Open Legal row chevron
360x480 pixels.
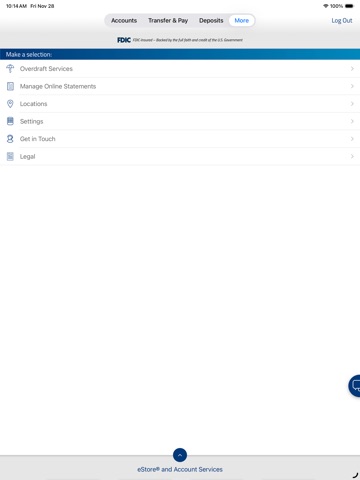click(352, 156)
